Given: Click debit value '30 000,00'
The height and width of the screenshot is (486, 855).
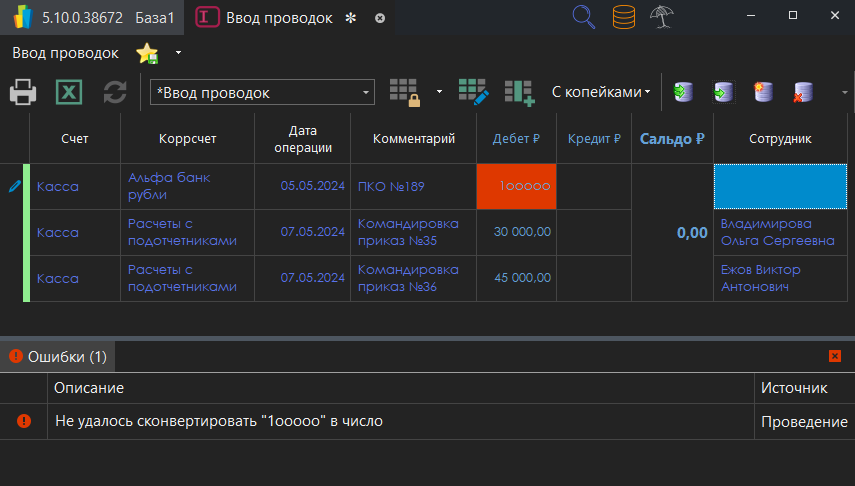Looking at the screenshot, I should click(x=516, y=232).
